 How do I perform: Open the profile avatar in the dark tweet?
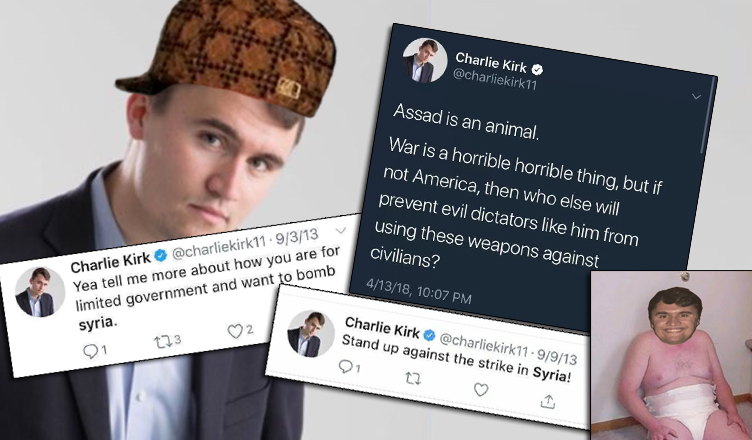coord(424,60)
